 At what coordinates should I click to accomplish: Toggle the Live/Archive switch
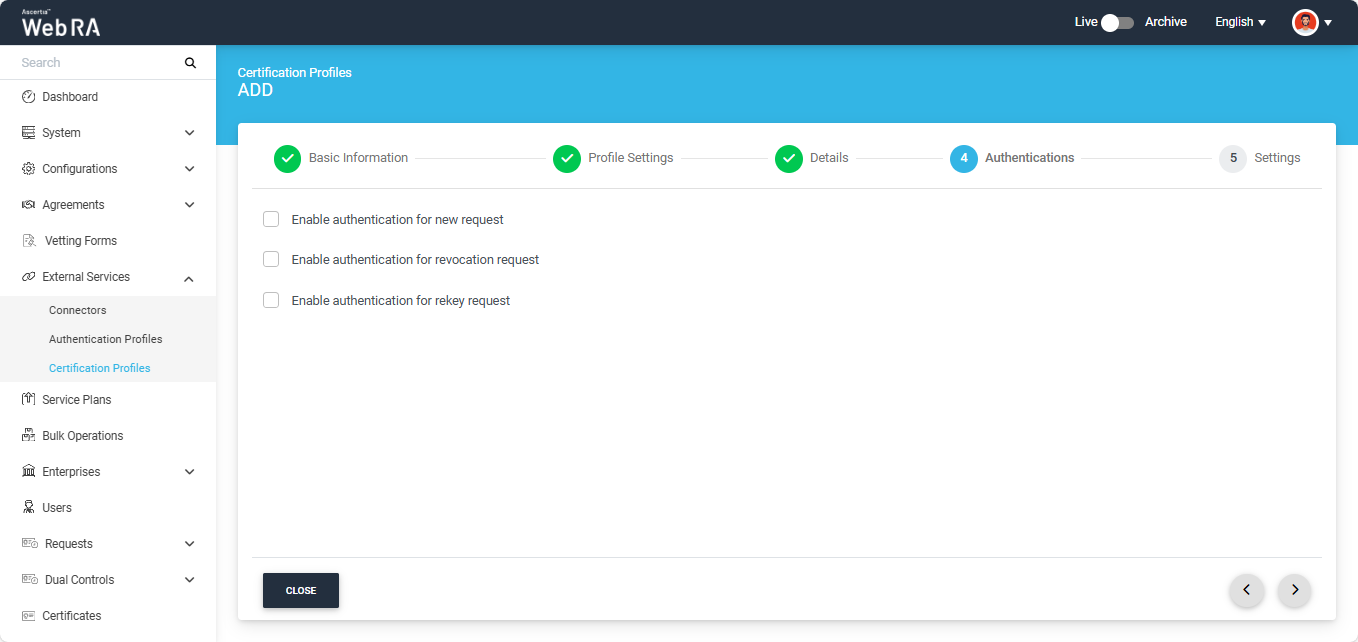click(1117, 22)
